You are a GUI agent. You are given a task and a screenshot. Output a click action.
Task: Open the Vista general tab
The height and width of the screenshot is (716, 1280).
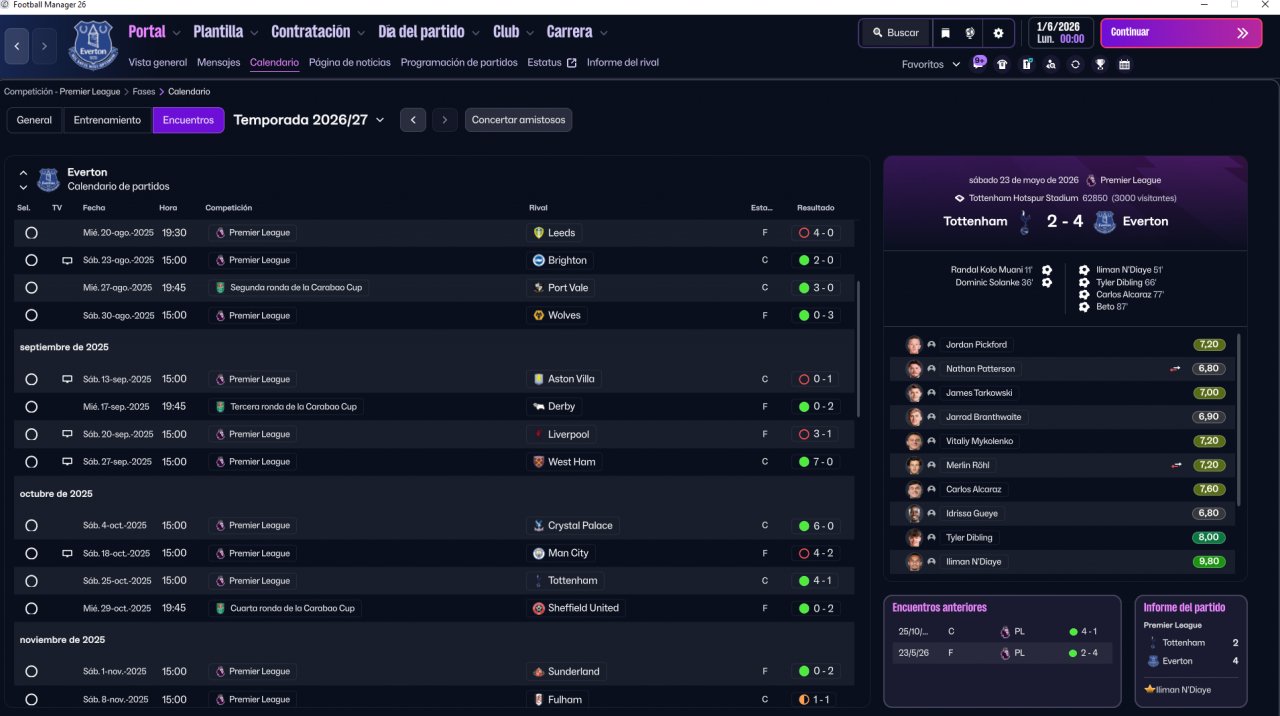pos(158,62)
